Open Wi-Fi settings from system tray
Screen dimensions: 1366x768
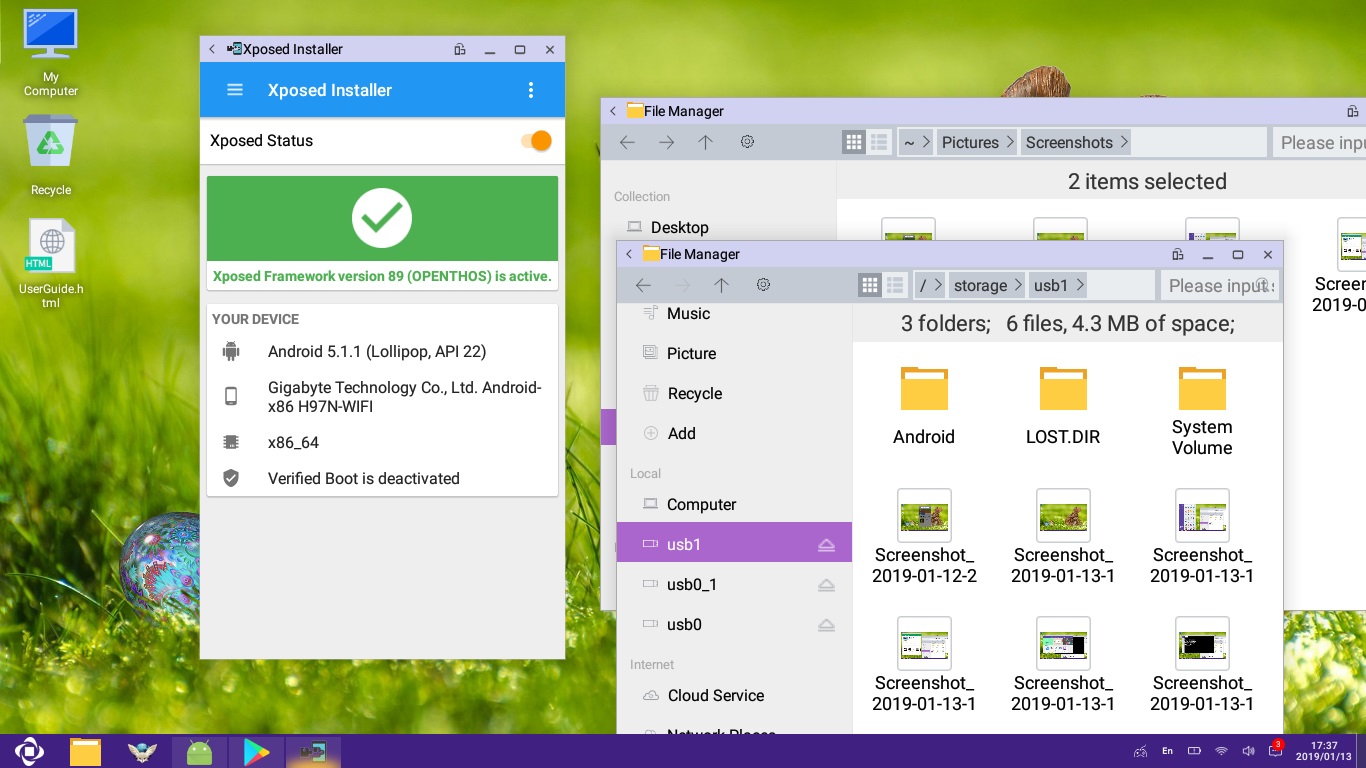[x=1221, y=751]
